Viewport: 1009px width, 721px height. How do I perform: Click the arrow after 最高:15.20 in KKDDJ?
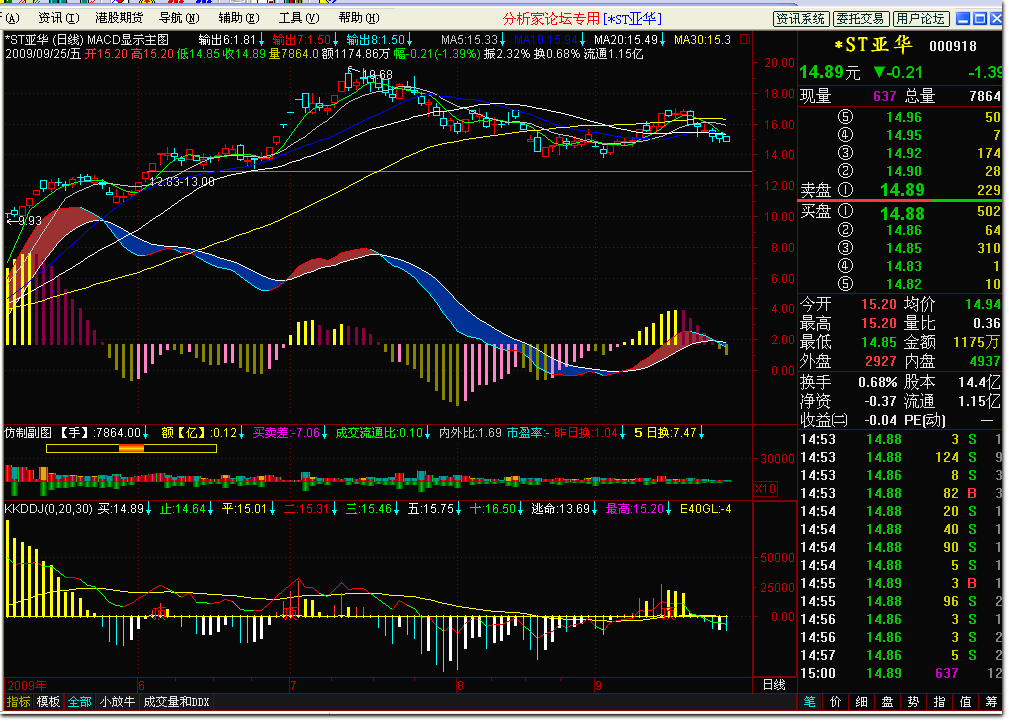tap(668, 509)
